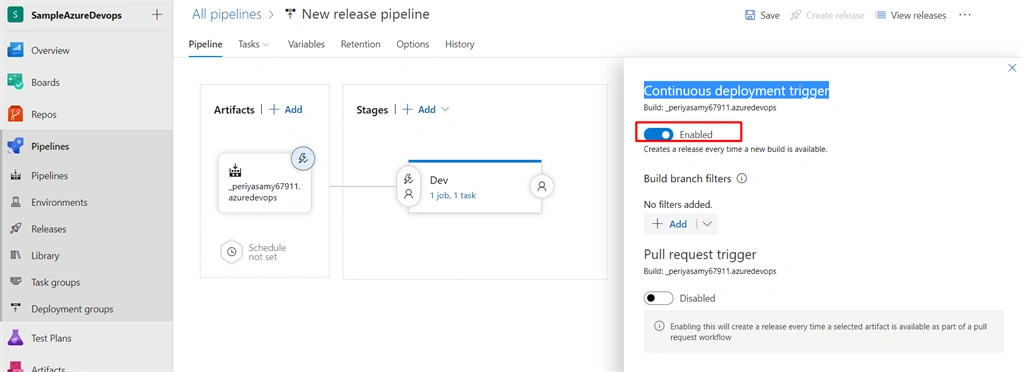Open the more actions ellipsis menu

(x=965, y=15)
